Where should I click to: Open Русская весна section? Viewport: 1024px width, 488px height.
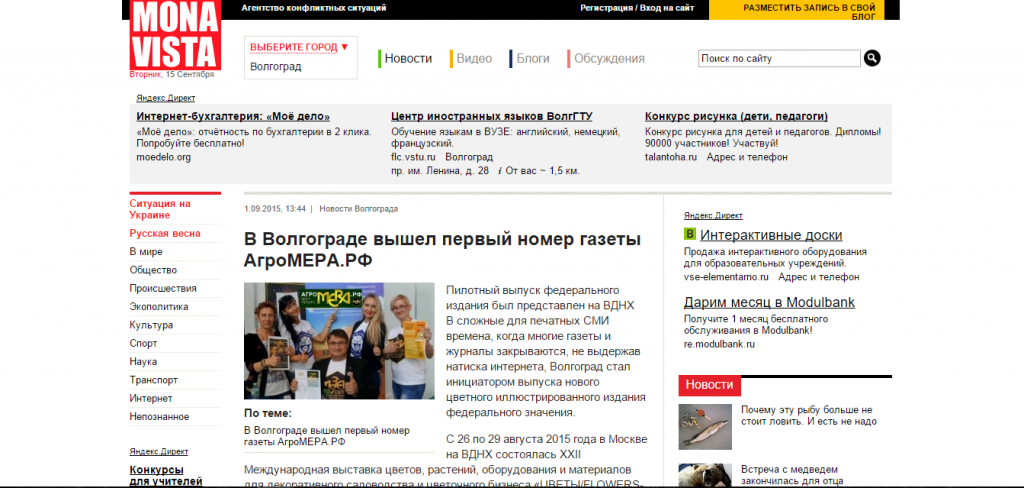point(165,233)
